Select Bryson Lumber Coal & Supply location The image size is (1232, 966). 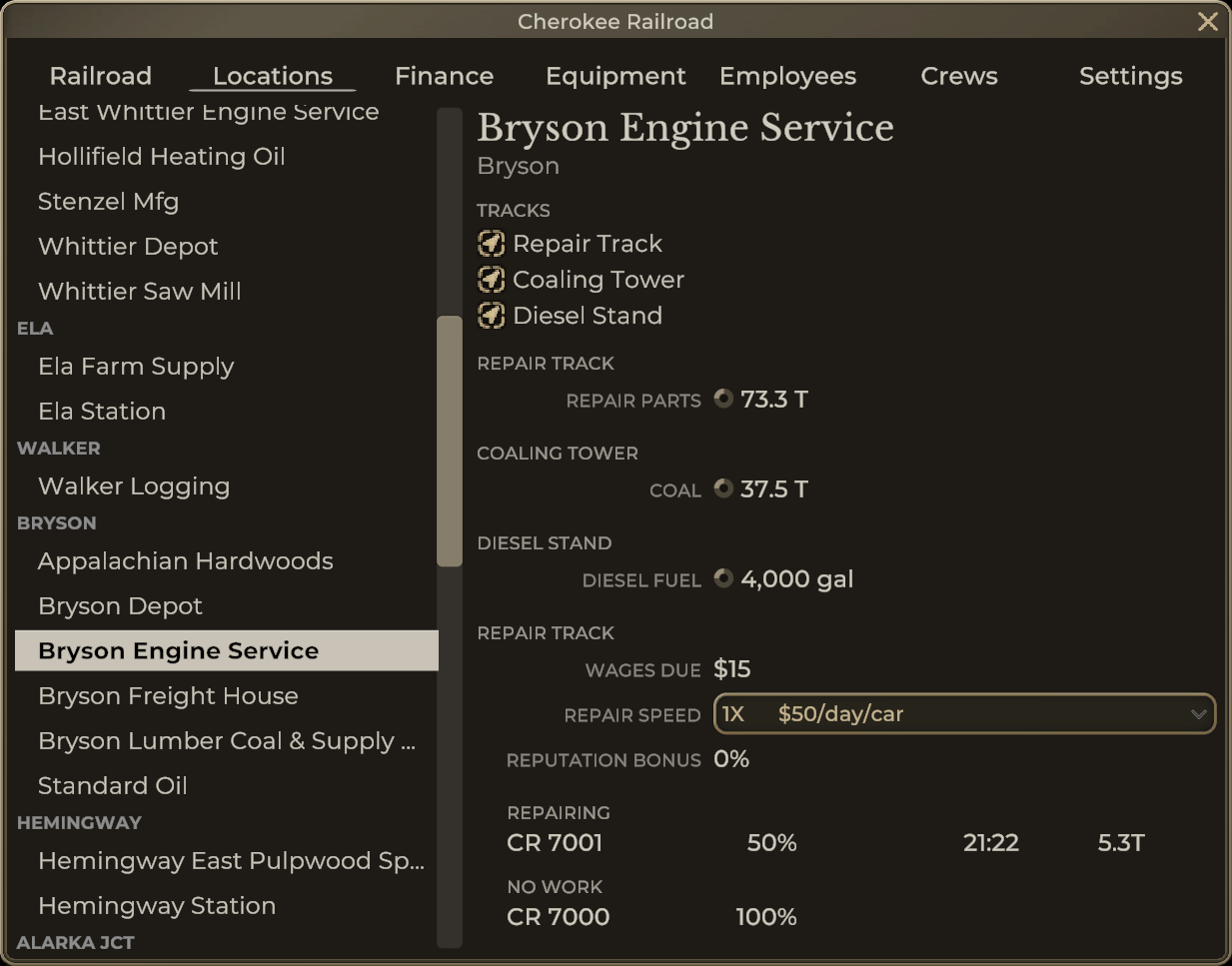pyautogui.click(x=226, y=740)
